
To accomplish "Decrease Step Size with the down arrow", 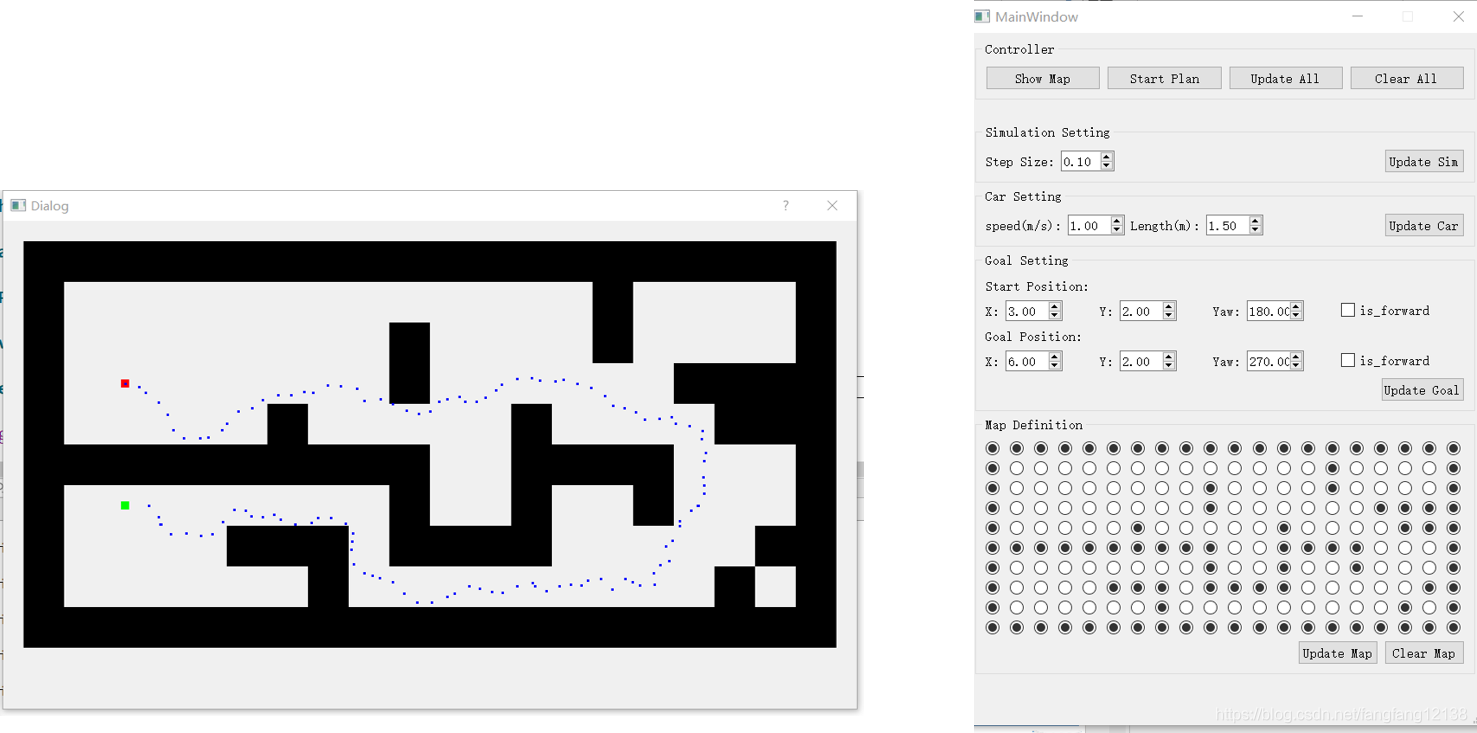I will coord(1107,166).
